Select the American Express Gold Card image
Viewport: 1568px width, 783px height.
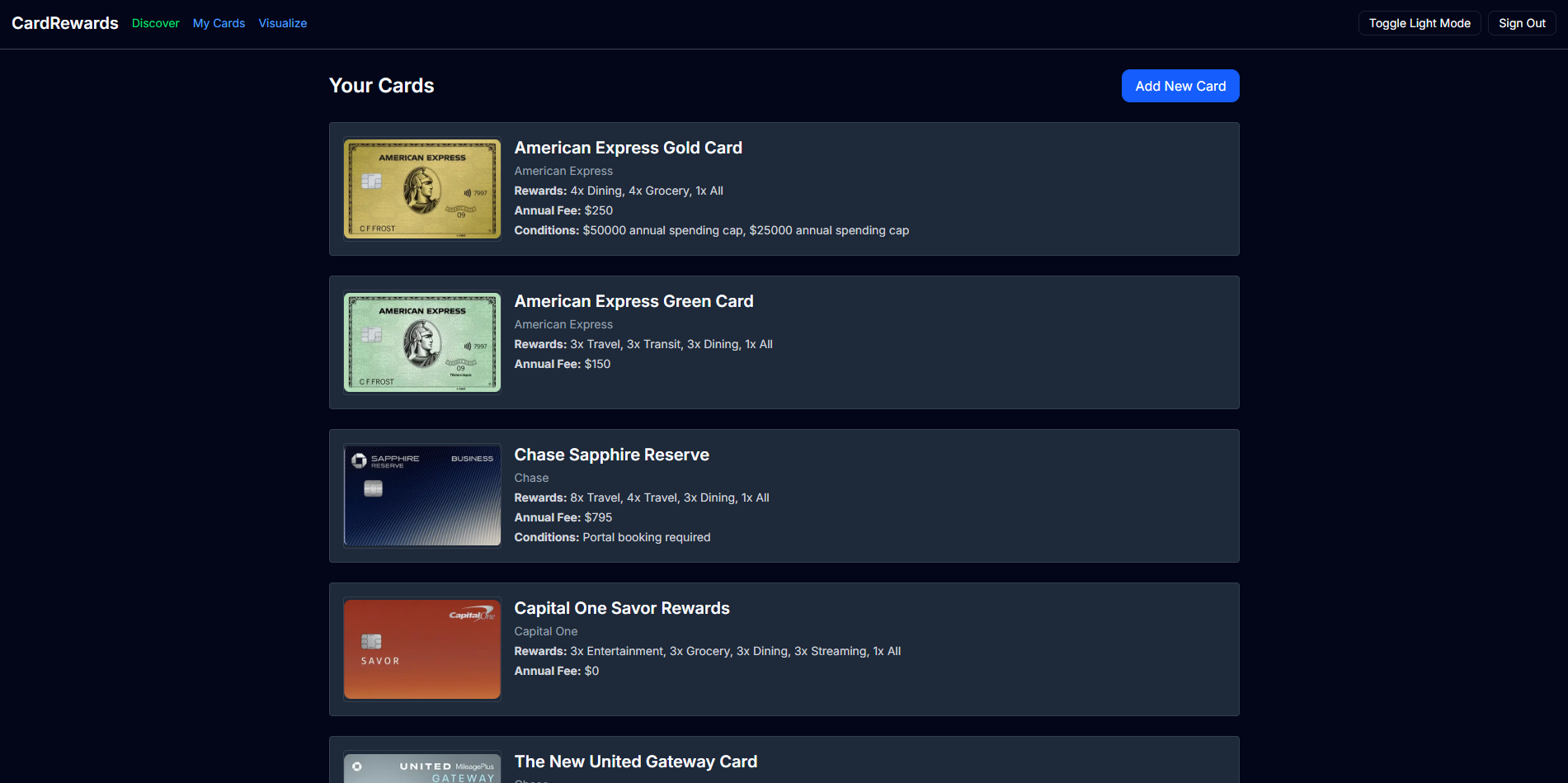click(x=422, y=189)
